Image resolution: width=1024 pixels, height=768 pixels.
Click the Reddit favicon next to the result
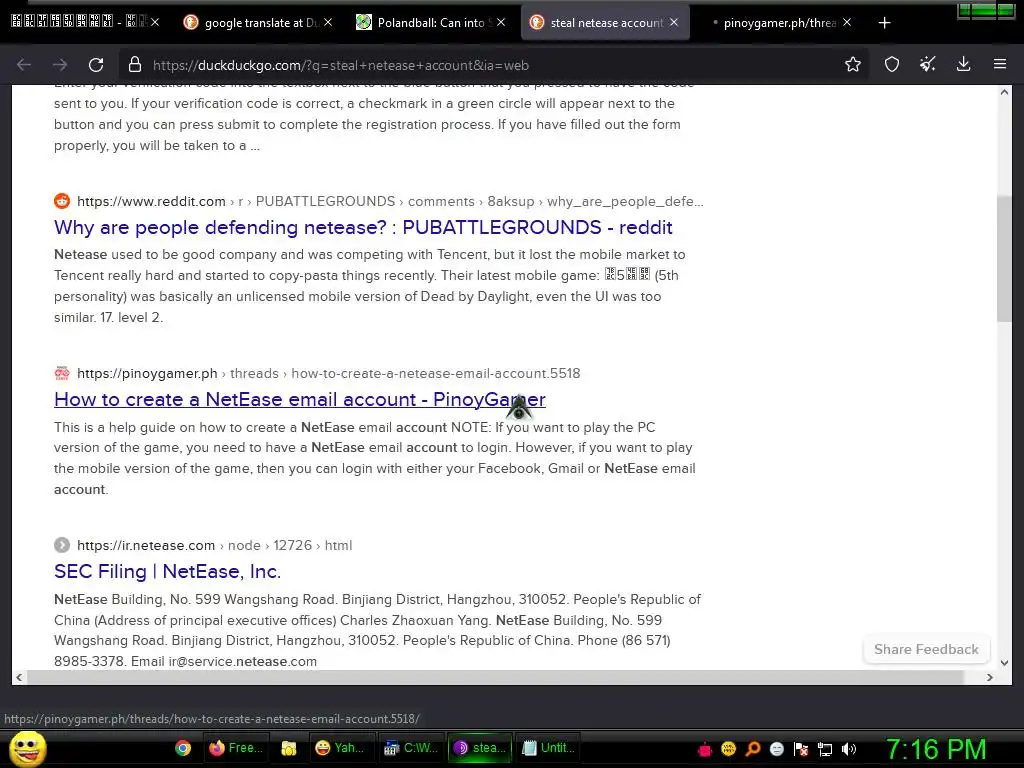pos(62,201)
